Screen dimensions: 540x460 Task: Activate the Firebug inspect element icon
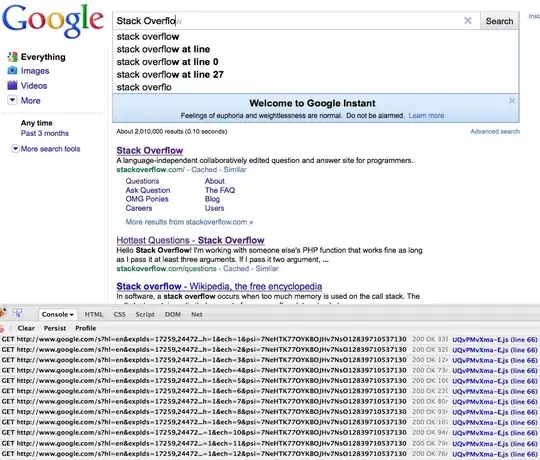[17, 313]
